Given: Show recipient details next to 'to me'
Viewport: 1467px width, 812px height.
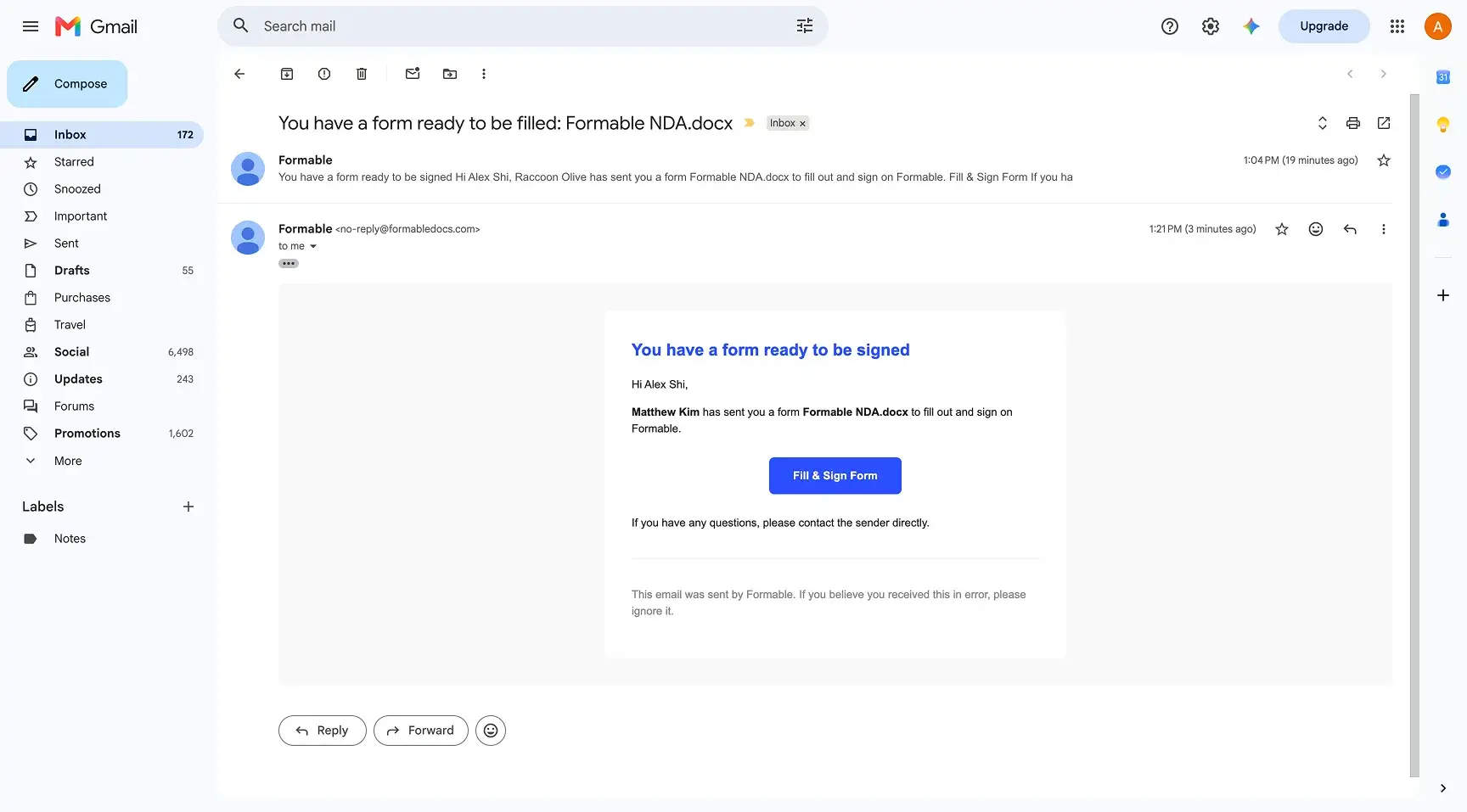Looking at the screenshot, I should coord(313,246).
